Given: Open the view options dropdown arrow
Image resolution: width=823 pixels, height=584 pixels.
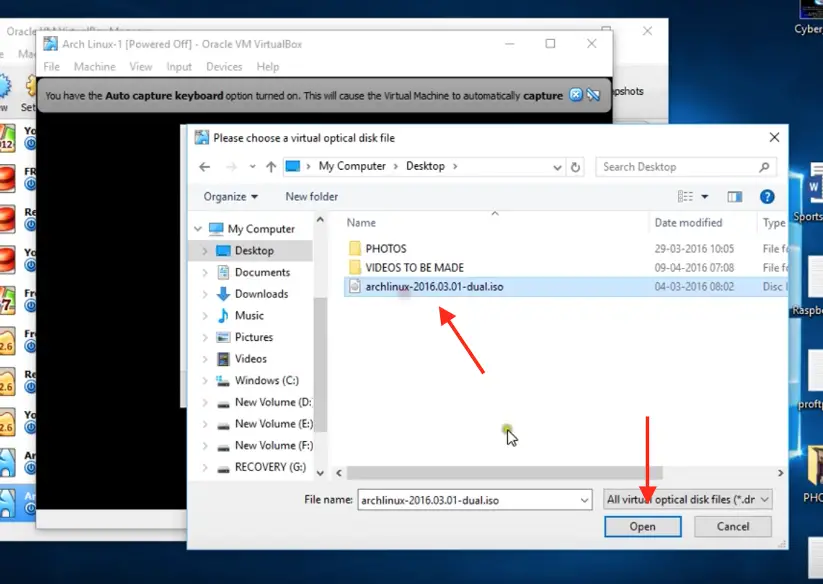Looking at the screenshot, I should click(x=705, y=197).
